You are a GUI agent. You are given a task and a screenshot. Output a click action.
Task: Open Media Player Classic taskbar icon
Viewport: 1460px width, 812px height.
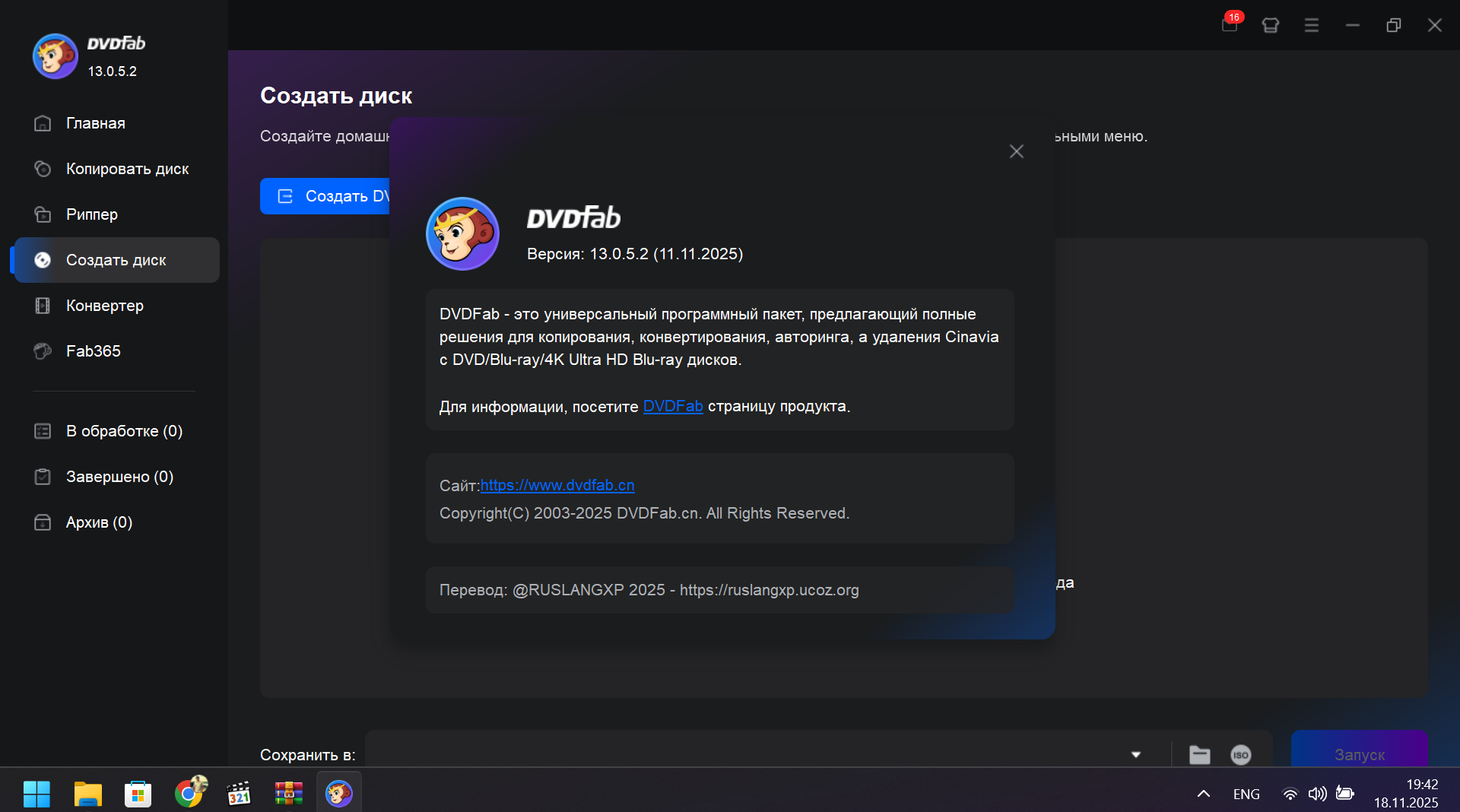coord(239,794)
